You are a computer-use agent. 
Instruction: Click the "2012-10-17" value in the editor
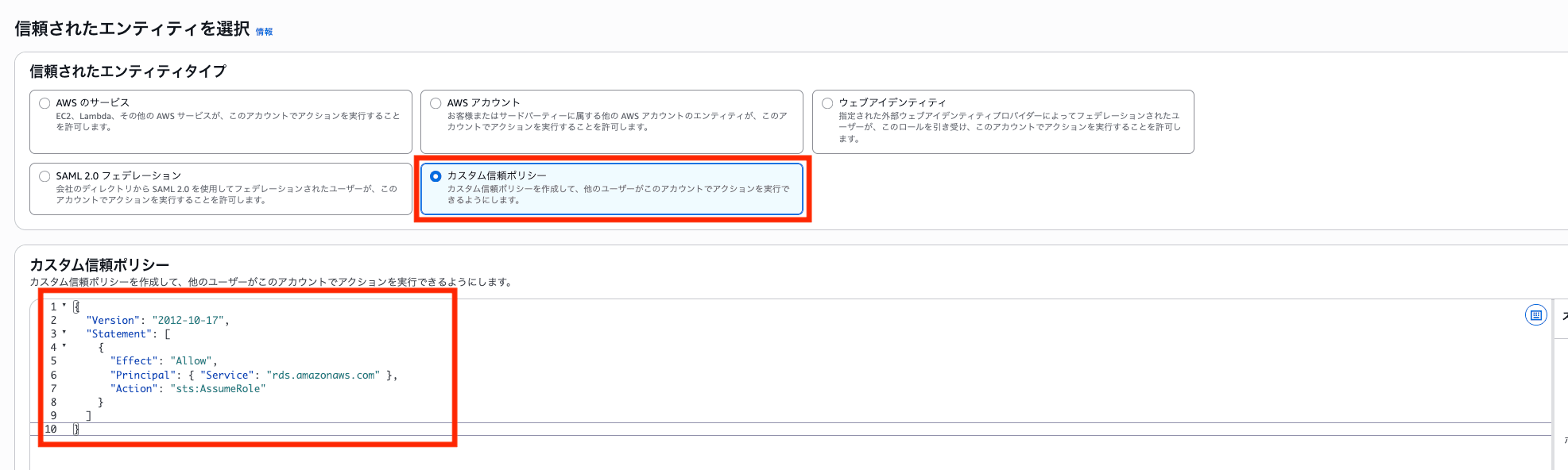tap(188, 321)
